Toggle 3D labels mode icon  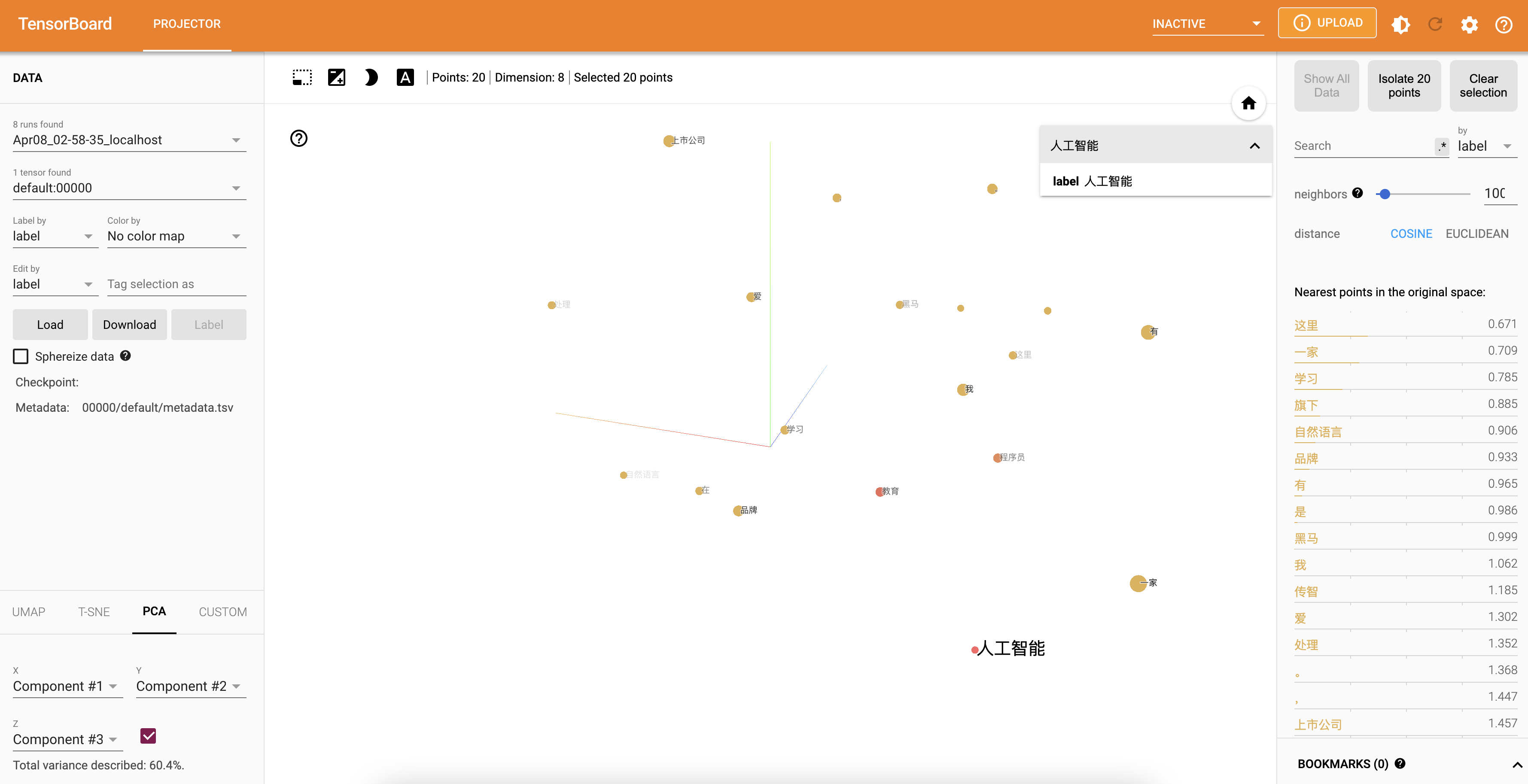click(x=405, y=78)
